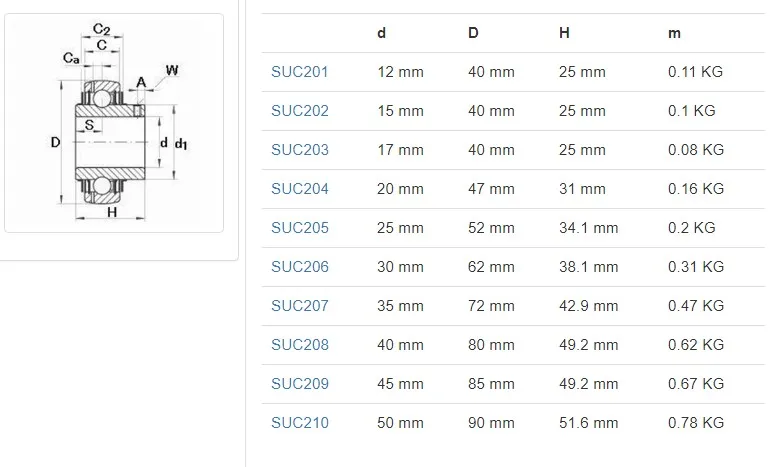Click the SUC210 part number link

[300, 423]
